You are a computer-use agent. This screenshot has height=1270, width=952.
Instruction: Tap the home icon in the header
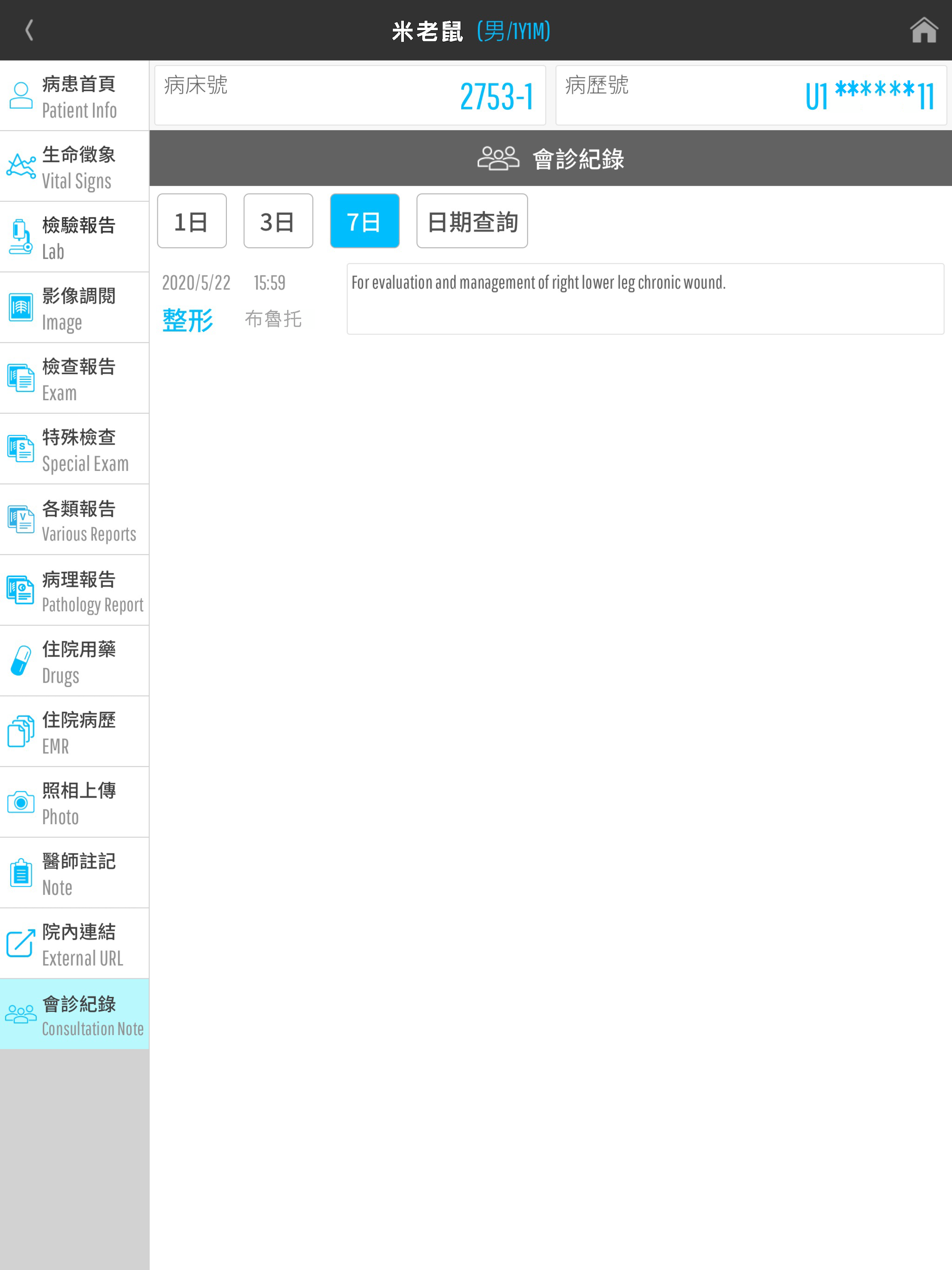(x=923, y=30)
